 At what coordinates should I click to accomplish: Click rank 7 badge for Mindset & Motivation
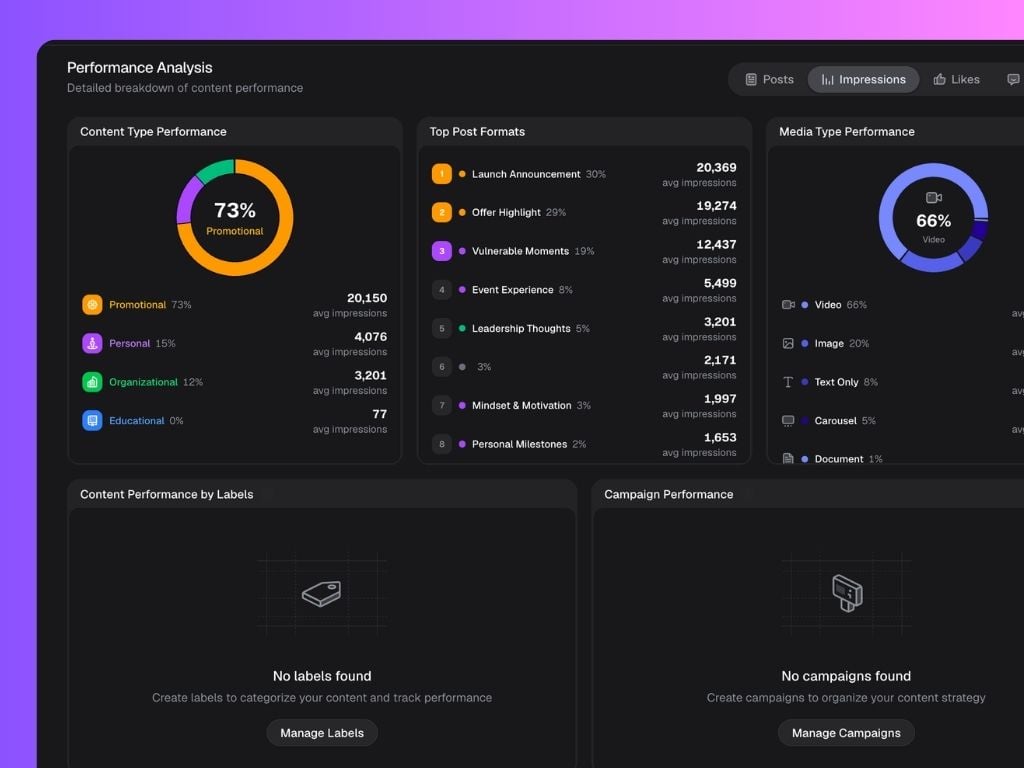(x=441, y=406)
